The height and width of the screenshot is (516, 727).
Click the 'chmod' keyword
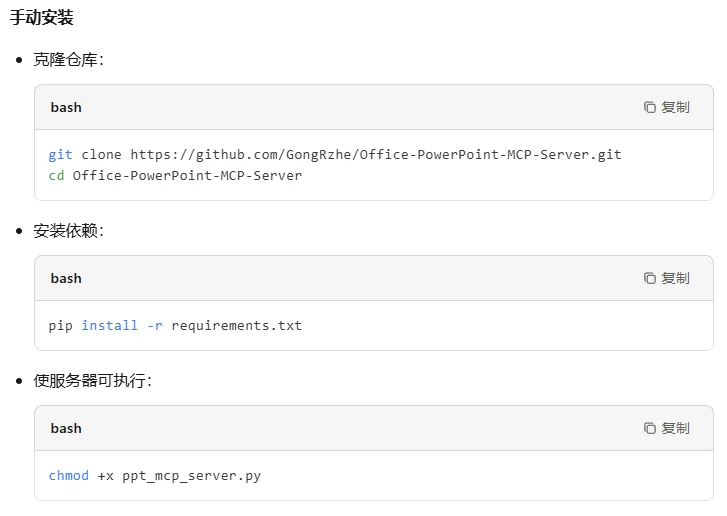(x=68, y=476)
